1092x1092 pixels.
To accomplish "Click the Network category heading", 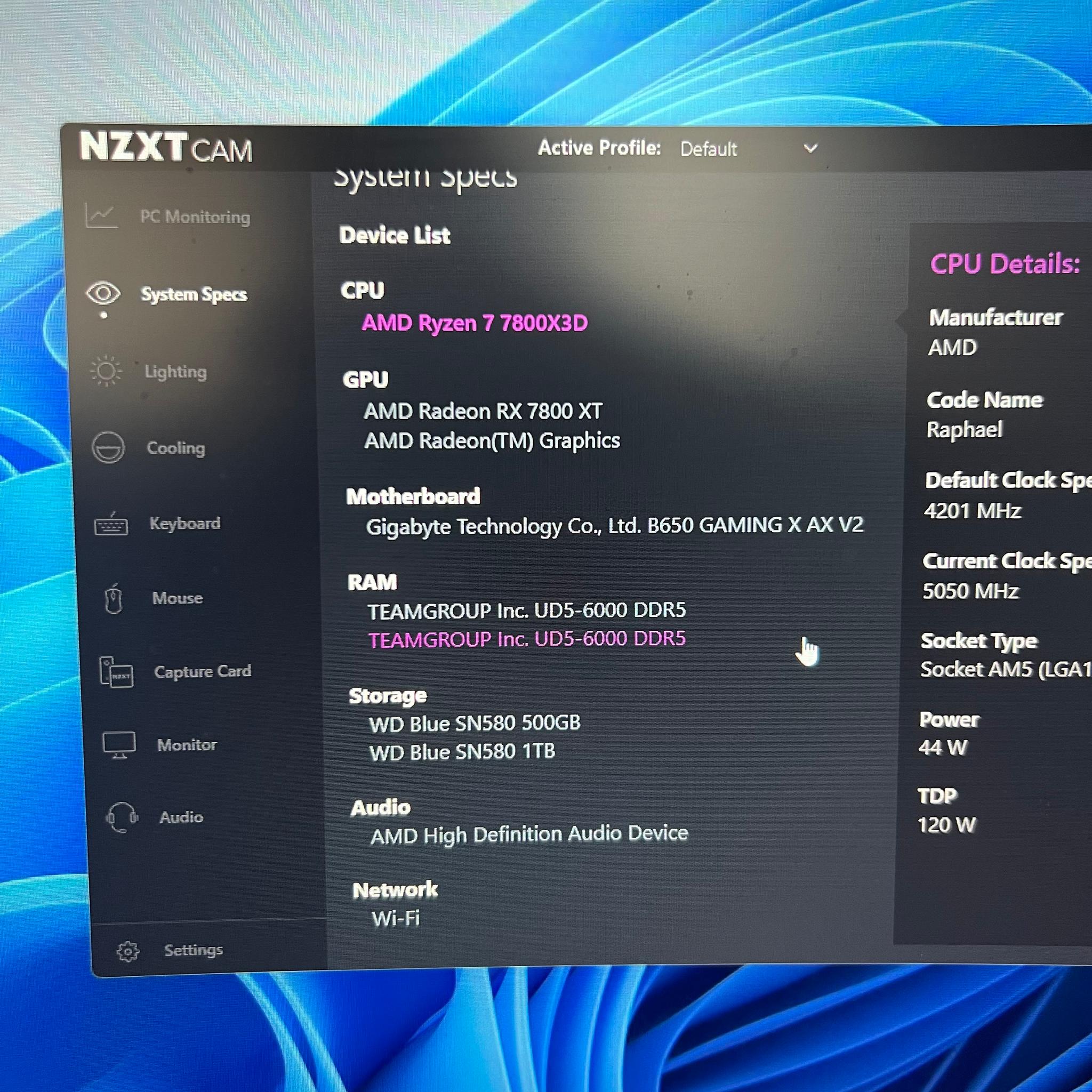I will pyautogui.click(x=395, y=890).
